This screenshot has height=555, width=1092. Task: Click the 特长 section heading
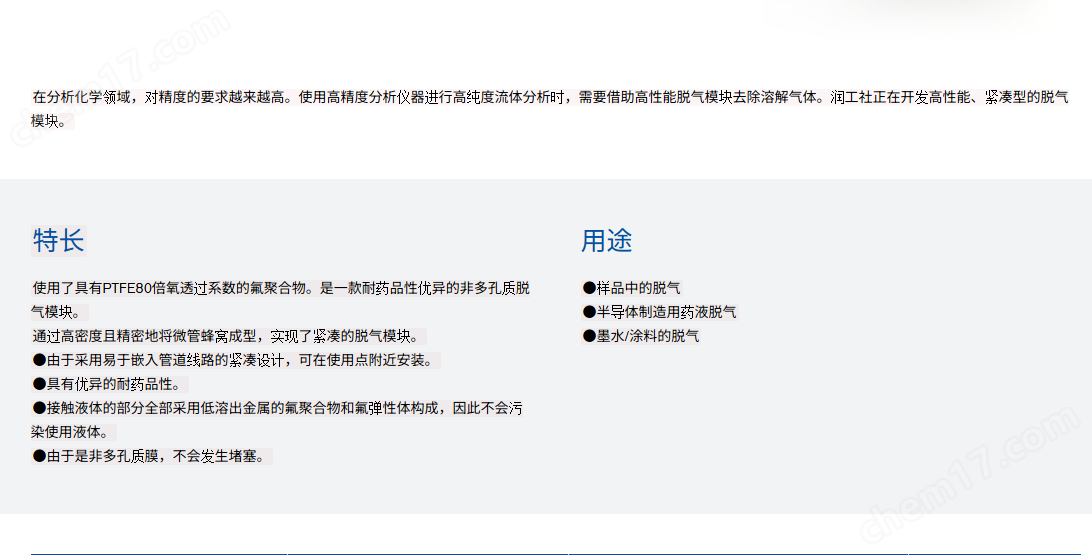58,241
